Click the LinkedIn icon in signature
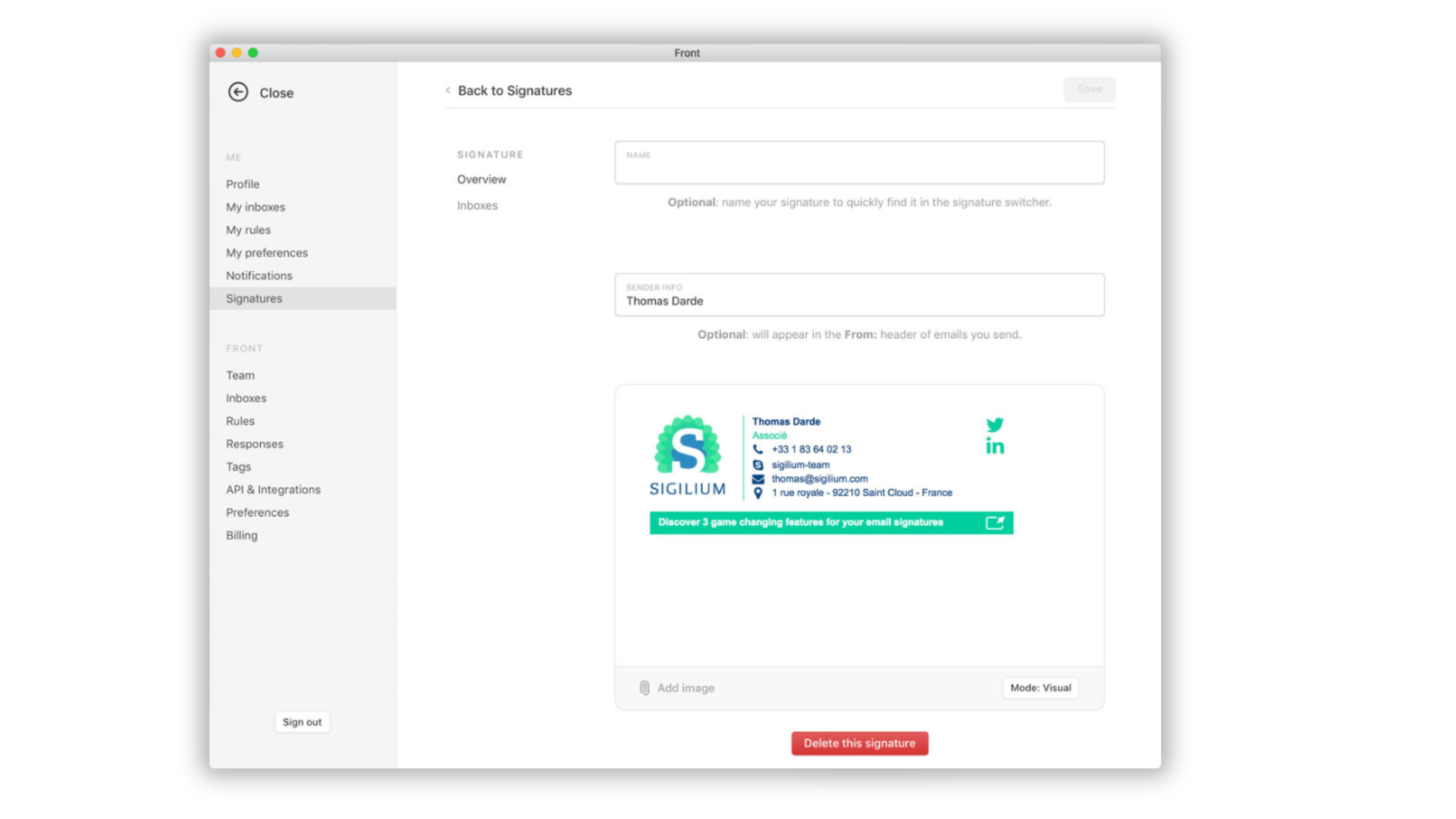The height and width of the screenshot is (819, 1456). click(995, 447)
